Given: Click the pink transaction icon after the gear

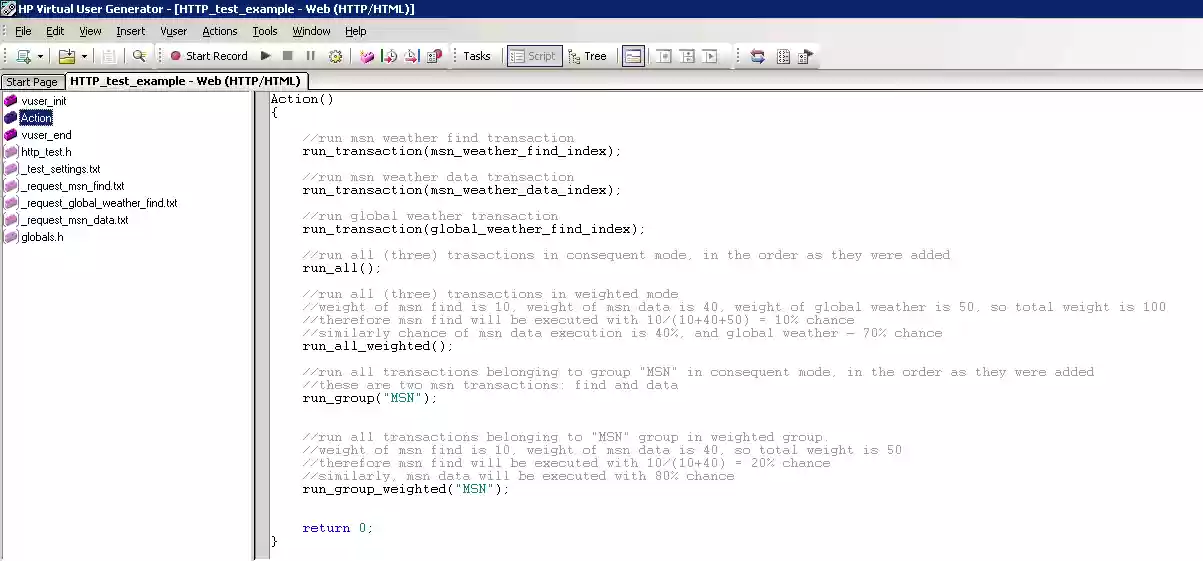Looking at the screenshot, I should 367,56.
